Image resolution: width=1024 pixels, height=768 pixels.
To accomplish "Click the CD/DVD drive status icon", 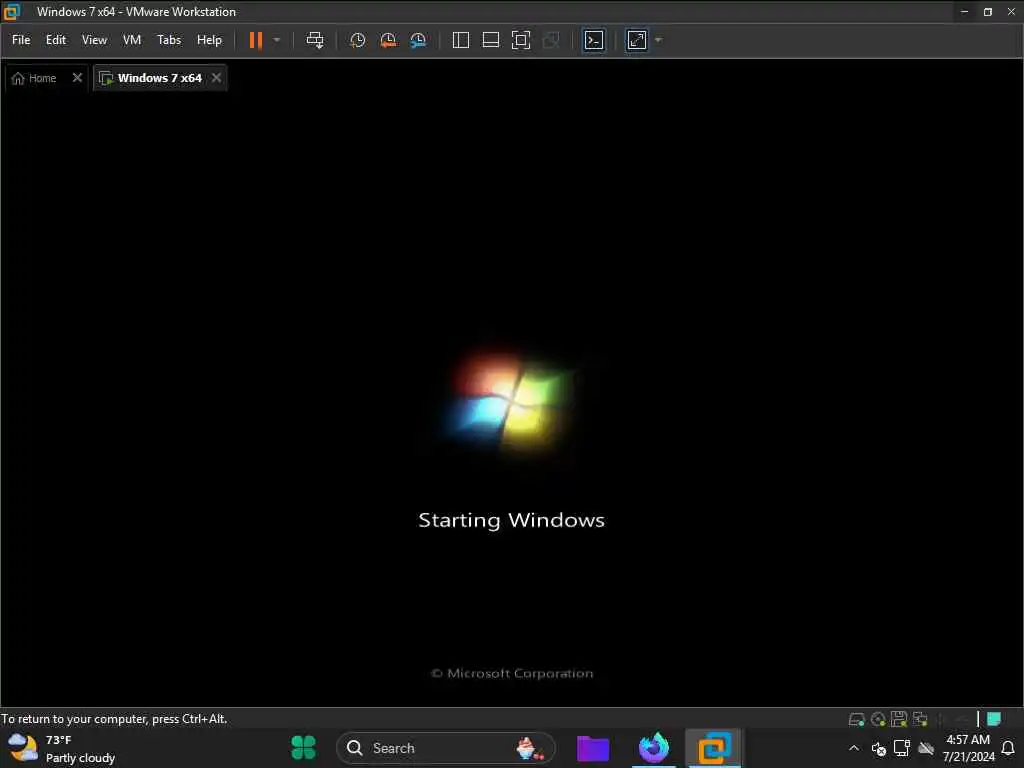I will pyautogui.click(x=878, y=720).
